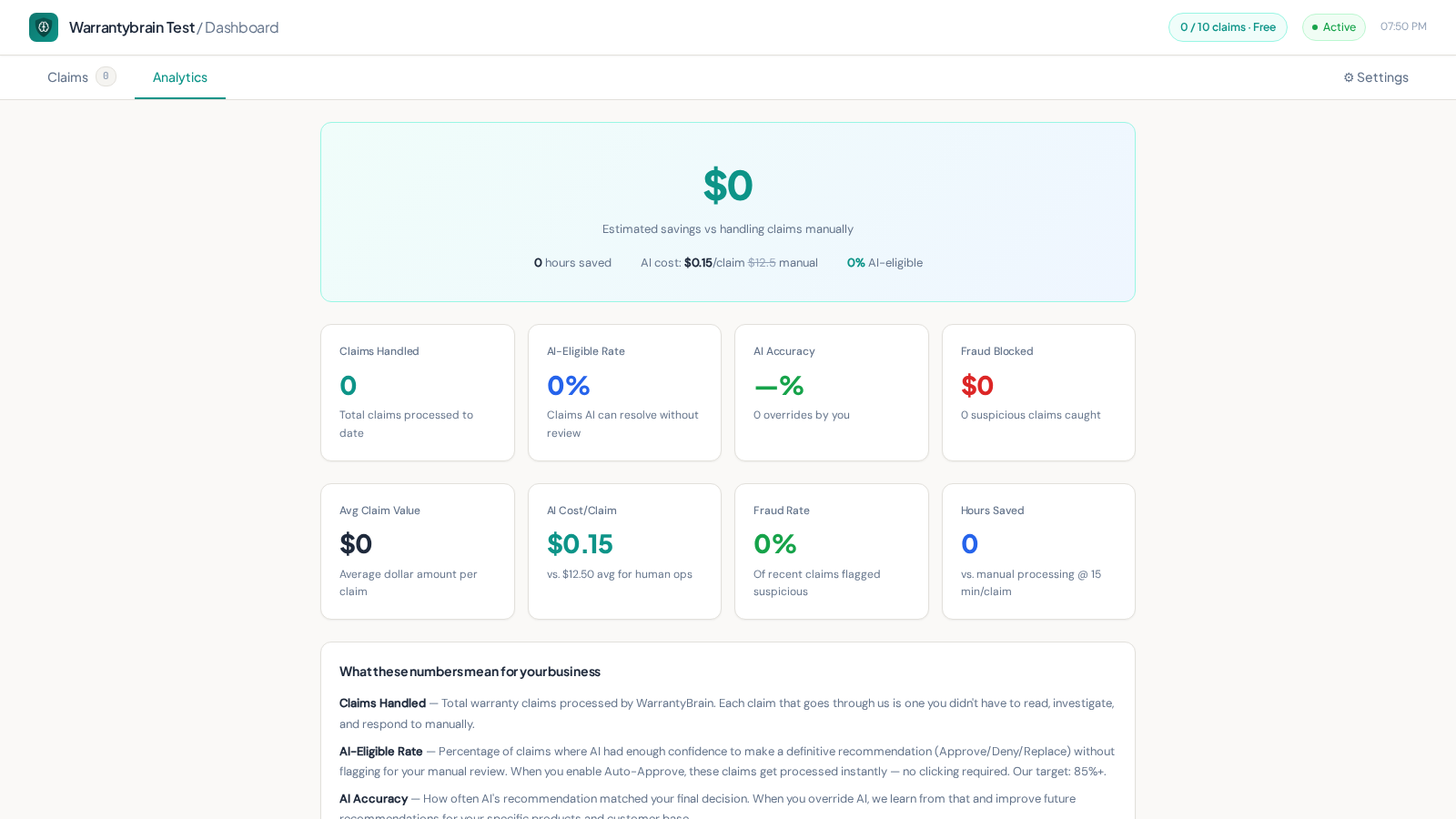Click the estimated savings $0 banner
This screenshot has width=1456, height=819.
click(x=728, y=212)
